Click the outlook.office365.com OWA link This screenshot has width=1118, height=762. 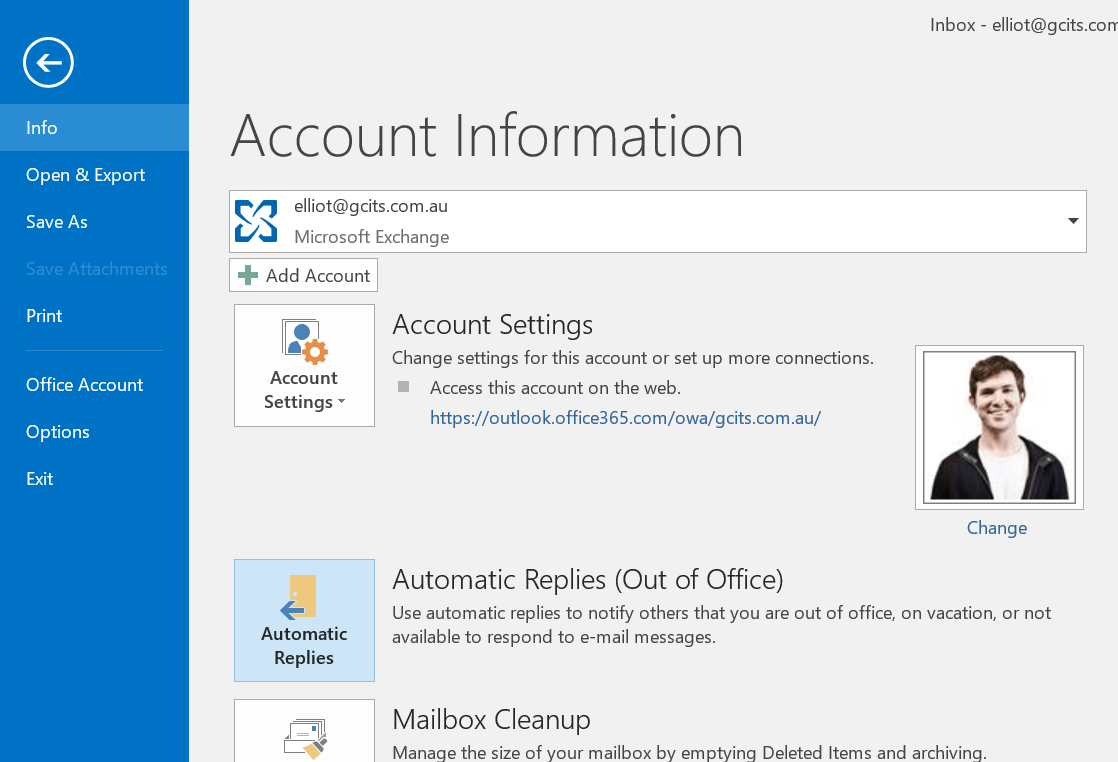pyautogui.click(x=625, y=417)
